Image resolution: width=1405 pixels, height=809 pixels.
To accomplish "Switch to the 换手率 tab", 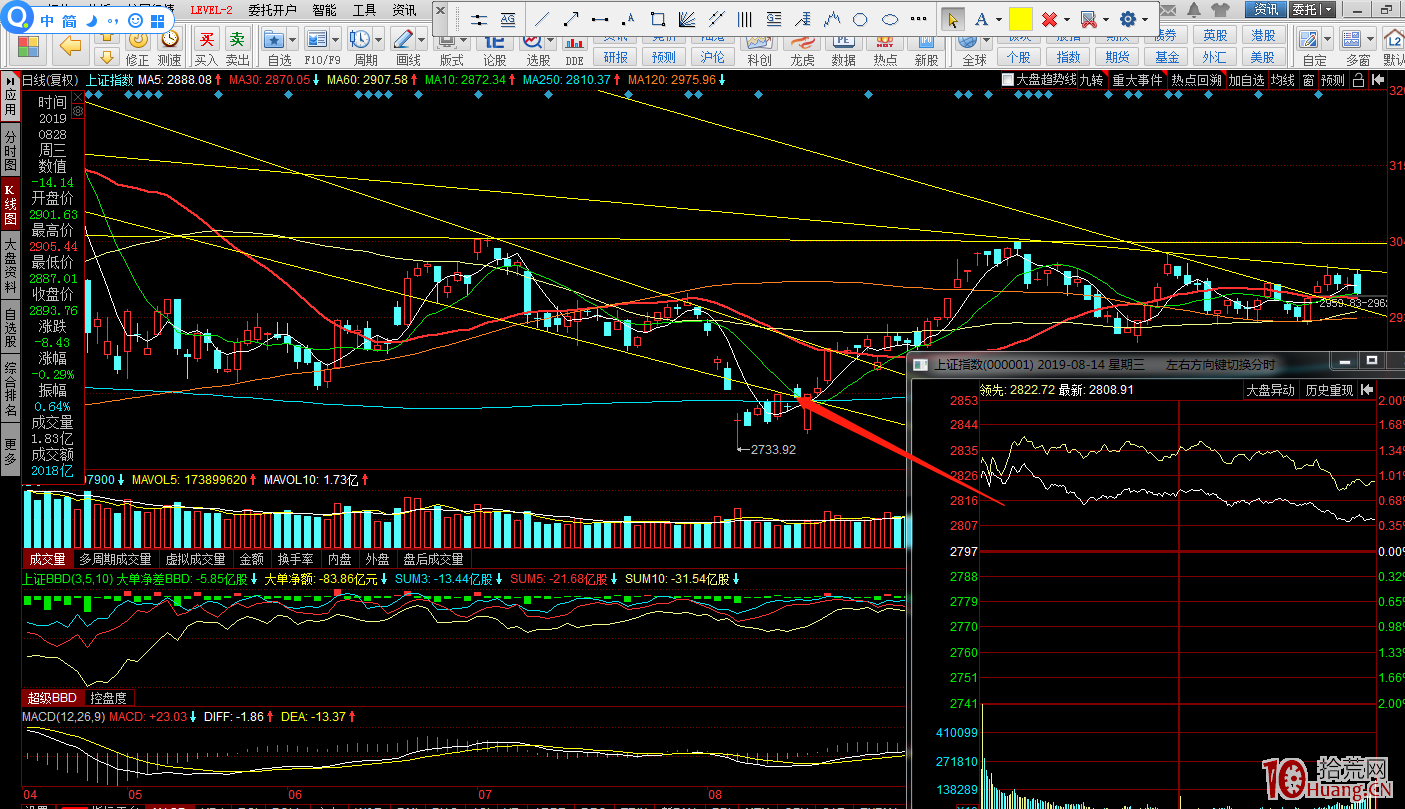I will (295, 559).
